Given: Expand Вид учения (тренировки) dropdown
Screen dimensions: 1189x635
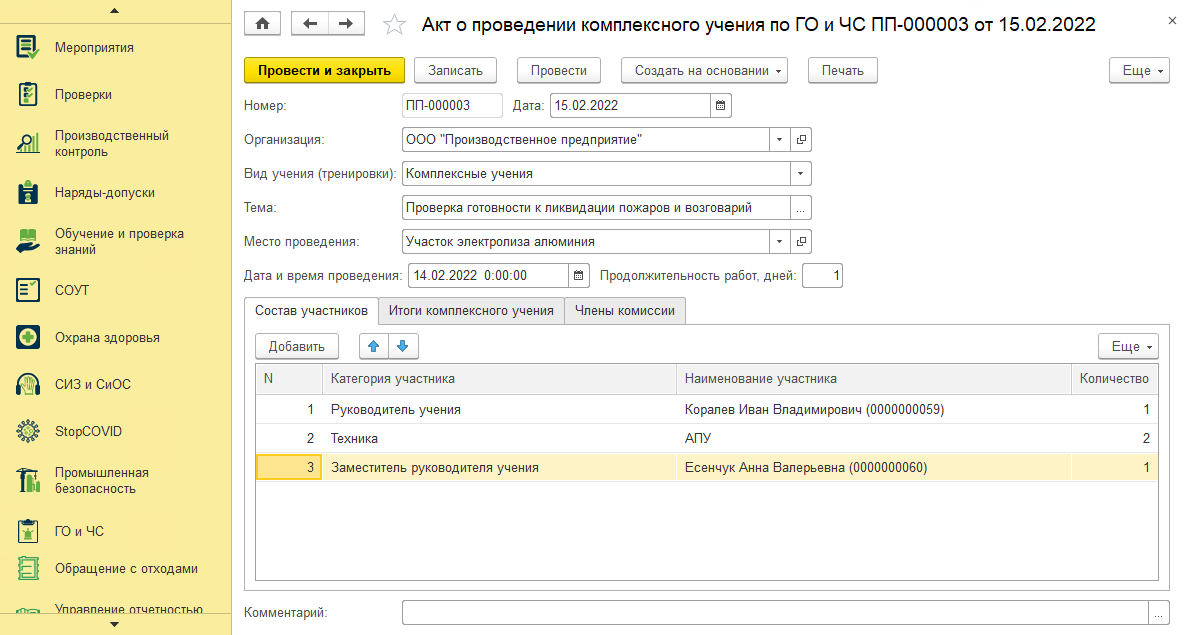Looking at the screenshot, I should point(801,174).
